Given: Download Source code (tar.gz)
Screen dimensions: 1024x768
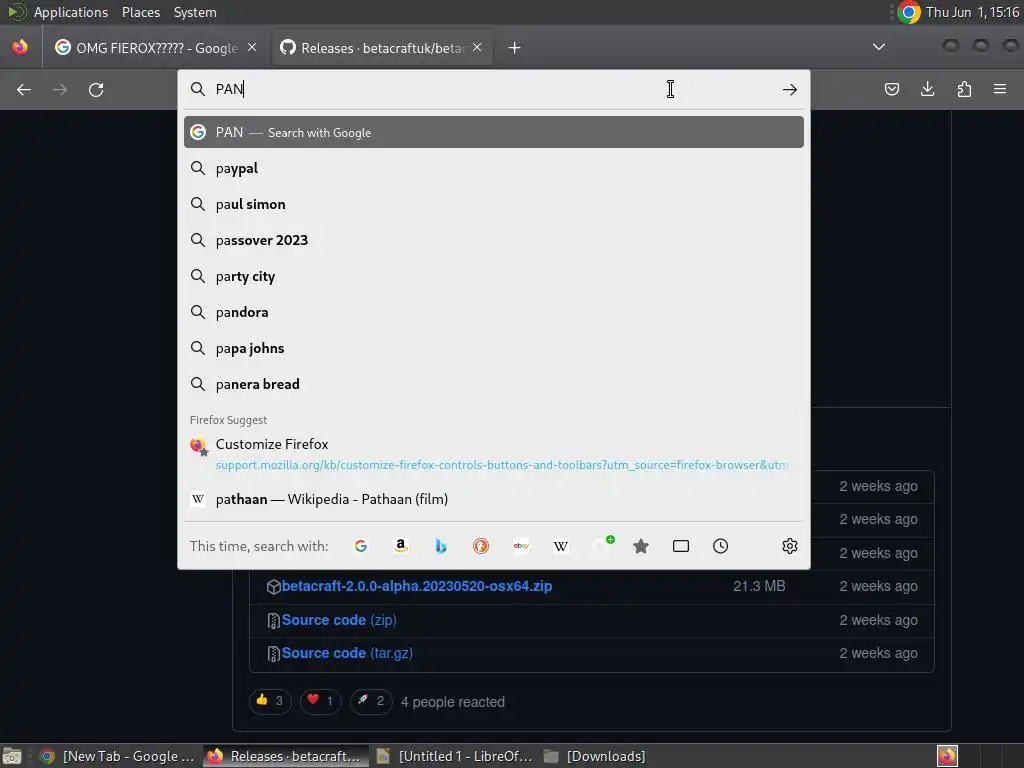Looking at the screenshot, I should pyautogui.click(x=347, y=653).
